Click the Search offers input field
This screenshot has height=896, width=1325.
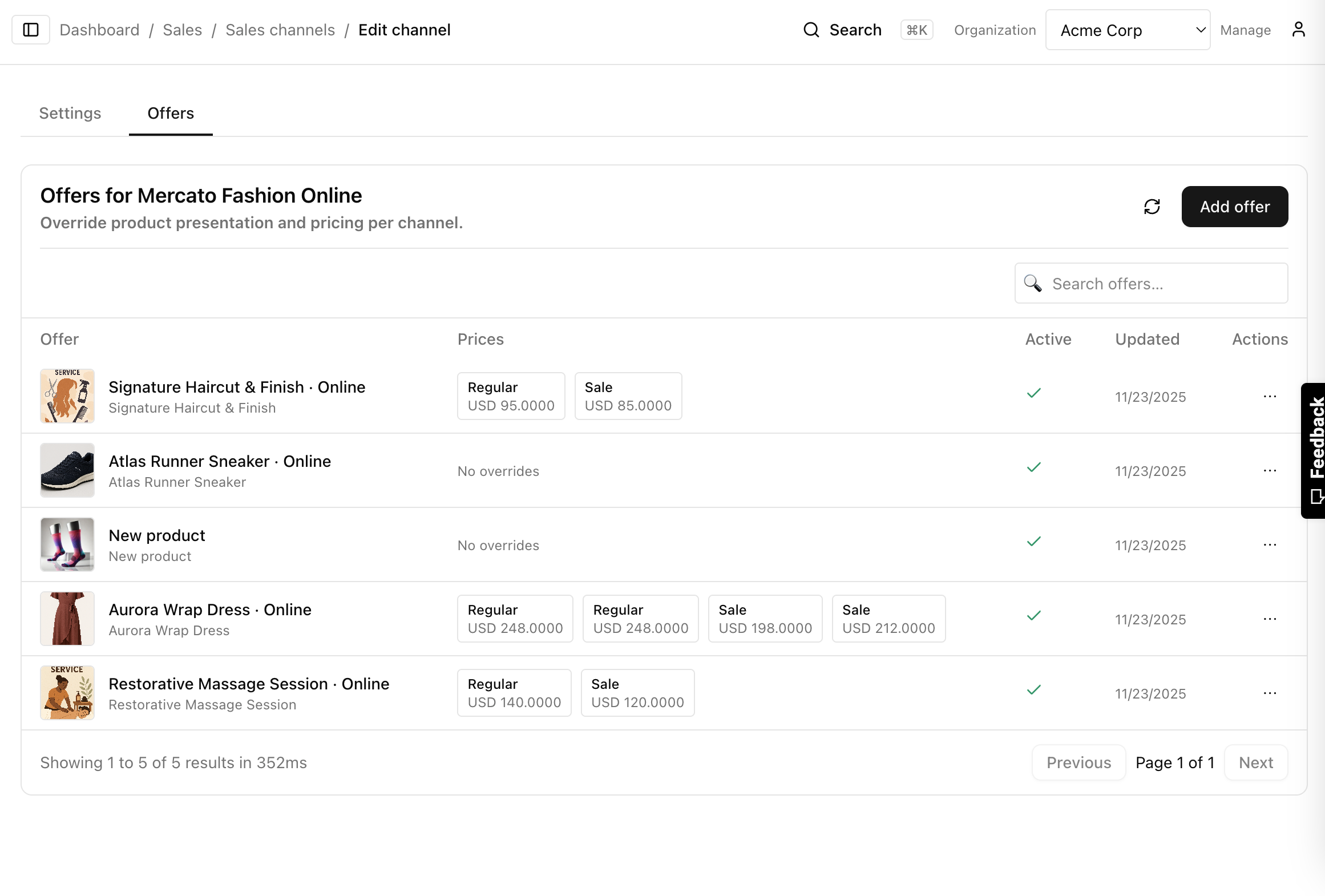tap(1164, 284)
